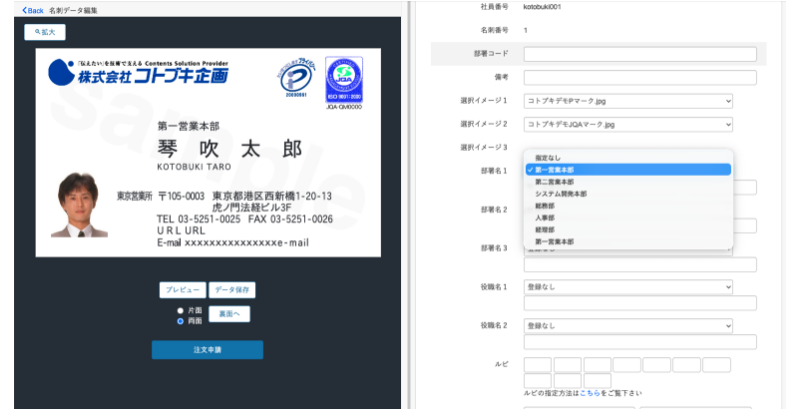The width and height of the screenshot is (800, 410).
Task: Choose 人事部 from the list
Action: click(629, 218)
